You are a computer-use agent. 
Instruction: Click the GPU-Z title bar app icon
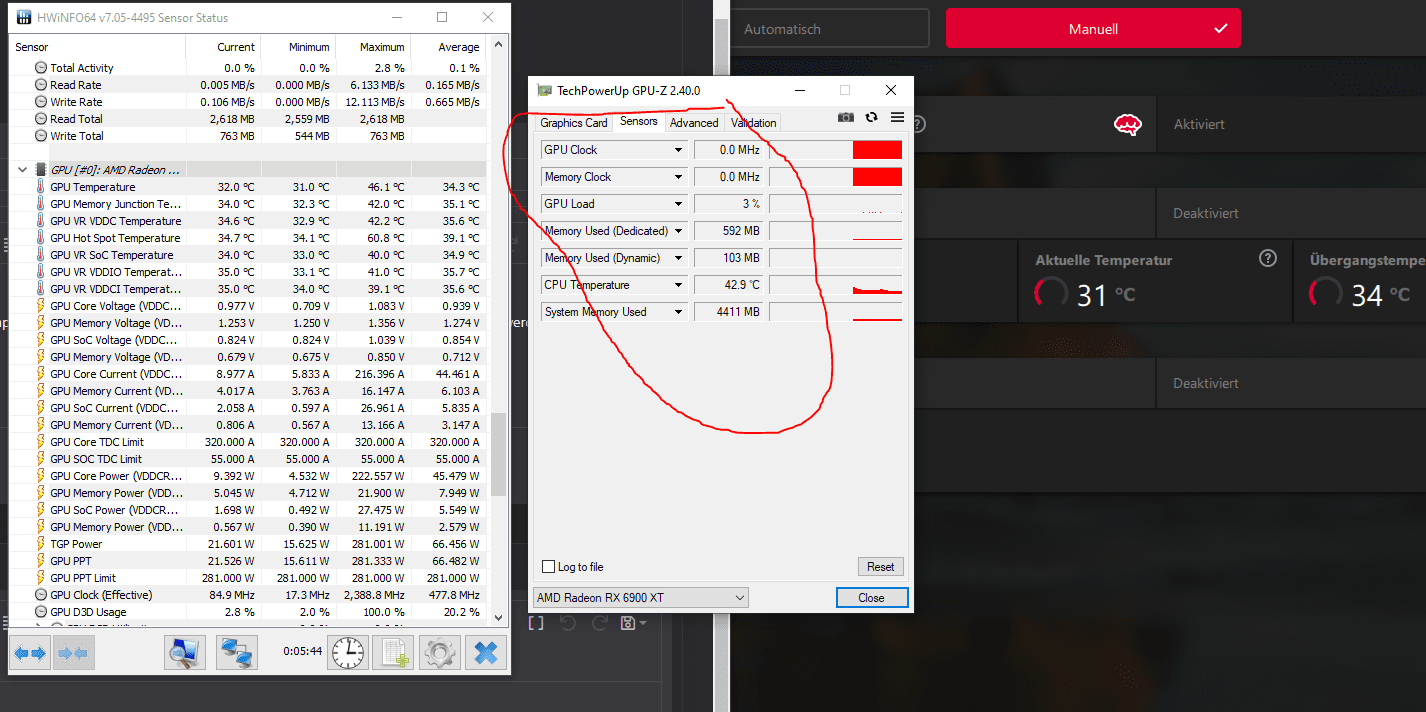544,91
